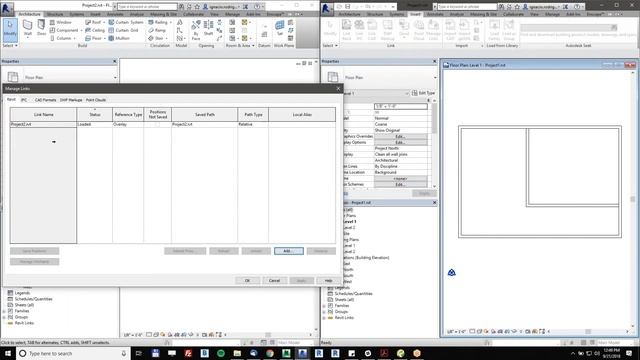Select Revit Links in left project browser
This screenshot has height=360, width=640.
[24, 323]
